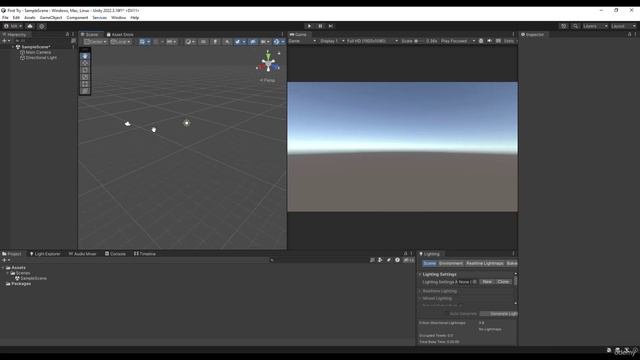This screenshot has width=640, height=360.
Task: Click the Unity cloud services icon
Action: pyautogui.click(x=30, y=26)
